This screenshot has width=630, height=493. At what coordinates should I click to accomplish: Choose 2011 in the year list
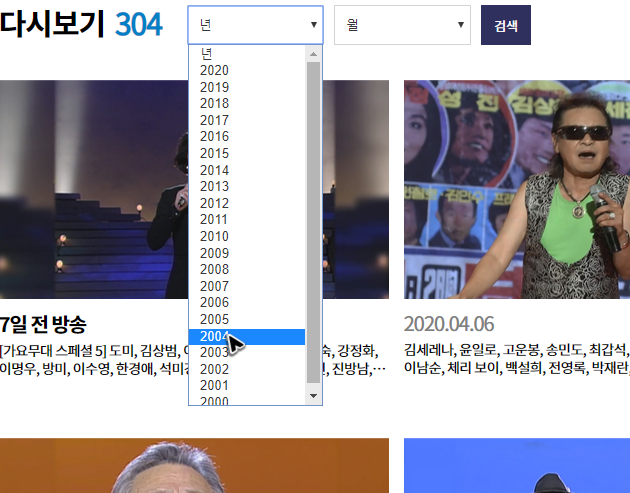click(x=247, y=220)
